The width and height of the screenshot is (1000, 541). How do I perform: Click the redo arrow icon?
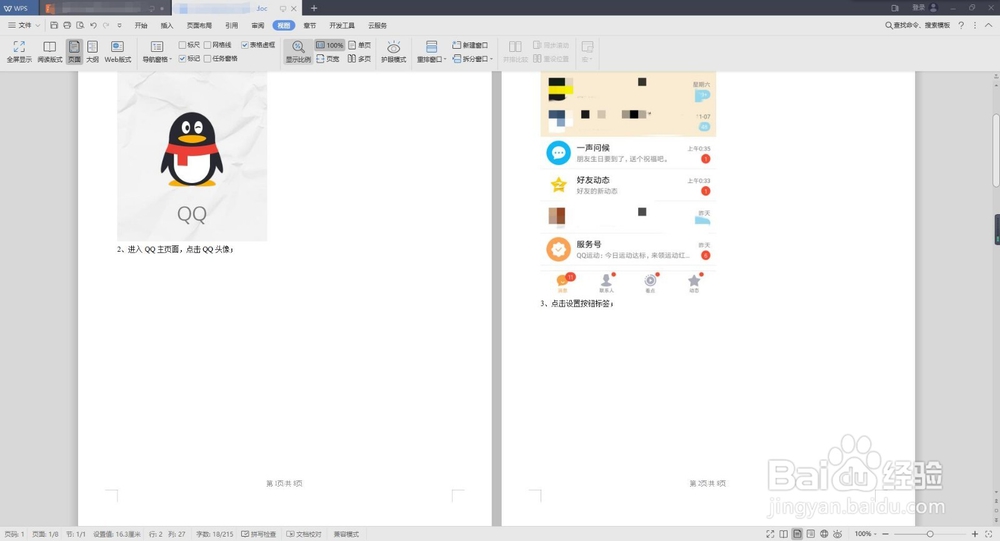pos(106,25)
